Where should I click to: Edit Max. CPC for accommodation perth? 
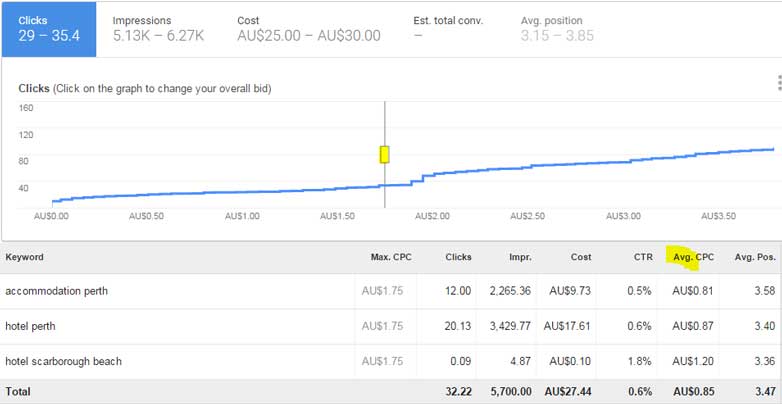(382, 291)
